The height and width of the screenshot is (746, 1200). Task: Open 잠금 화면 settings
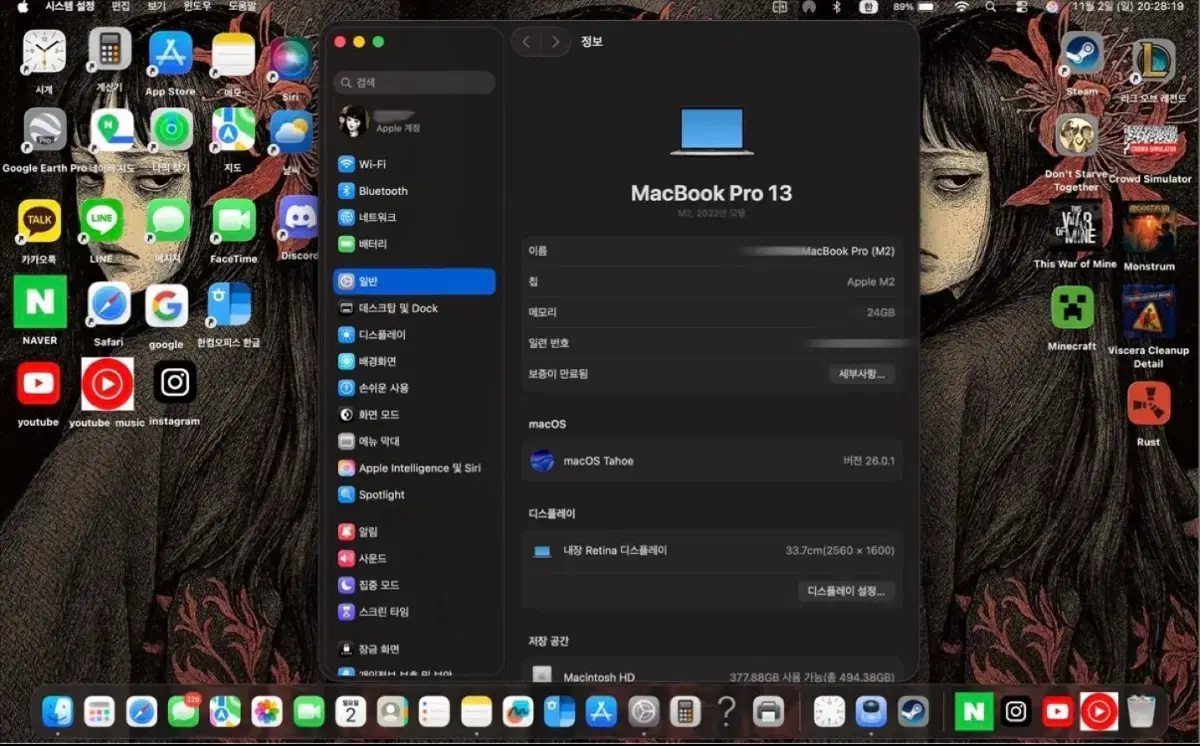click(414, 649)
